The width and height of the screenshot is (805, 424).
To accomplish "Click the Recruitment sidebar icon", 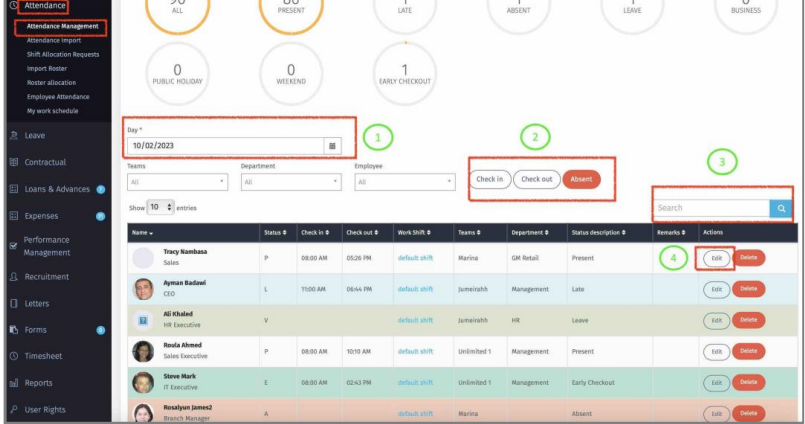I will (x=14, y=277).
